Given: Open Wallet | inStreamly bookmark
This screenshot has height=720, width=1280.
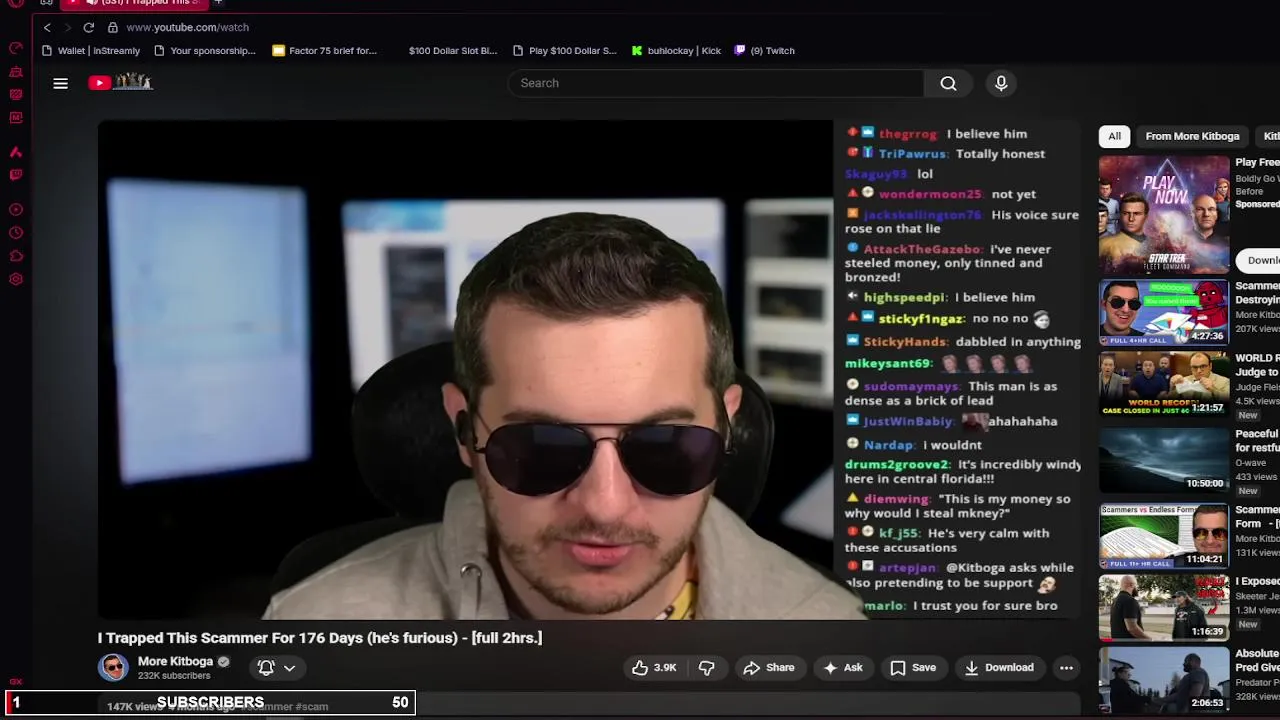Looking at the screenshot, I should click(x=91, y=50).
